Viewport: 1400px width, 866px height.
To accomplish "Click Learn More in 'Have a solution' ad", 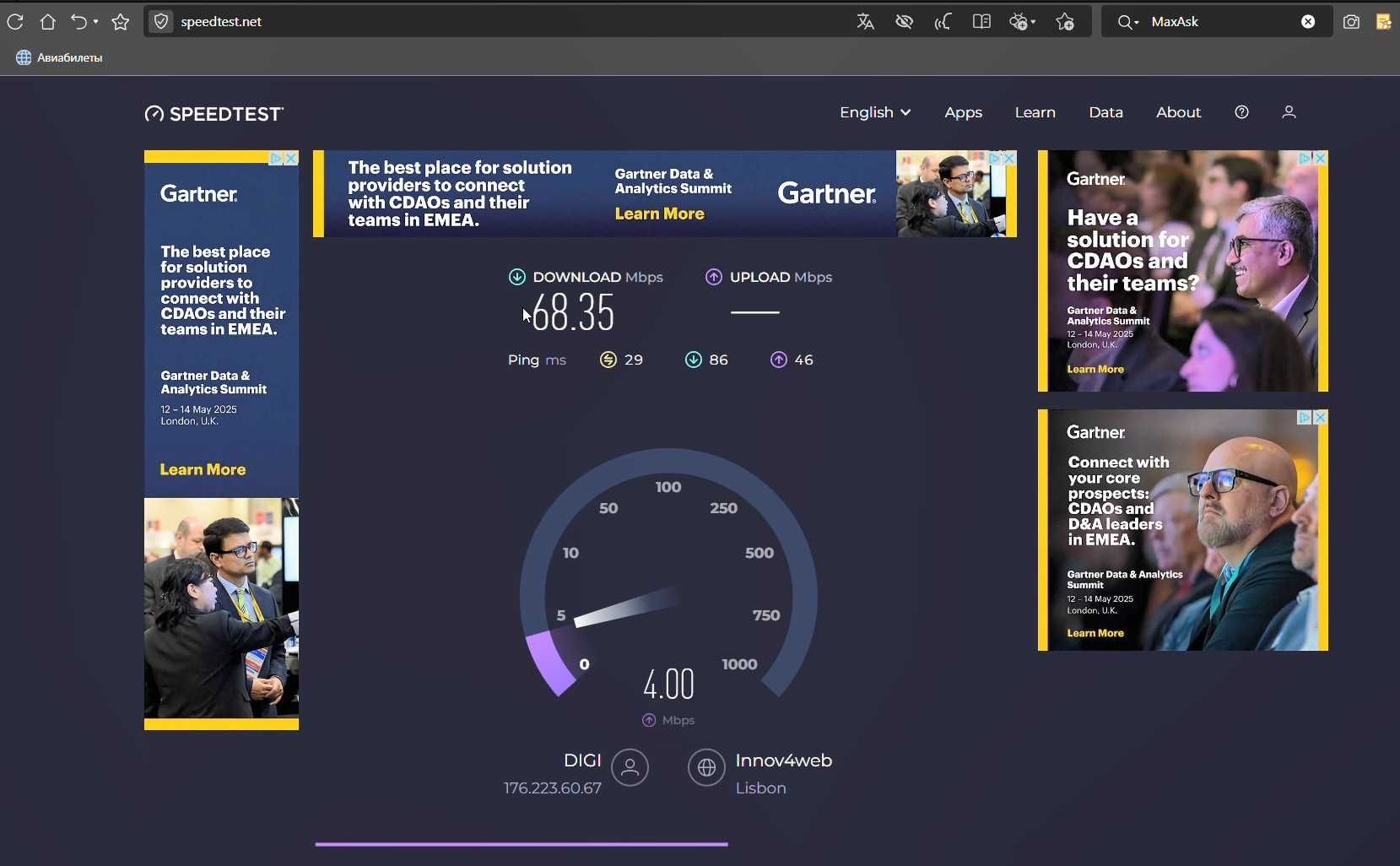I will coord(1095,369).
